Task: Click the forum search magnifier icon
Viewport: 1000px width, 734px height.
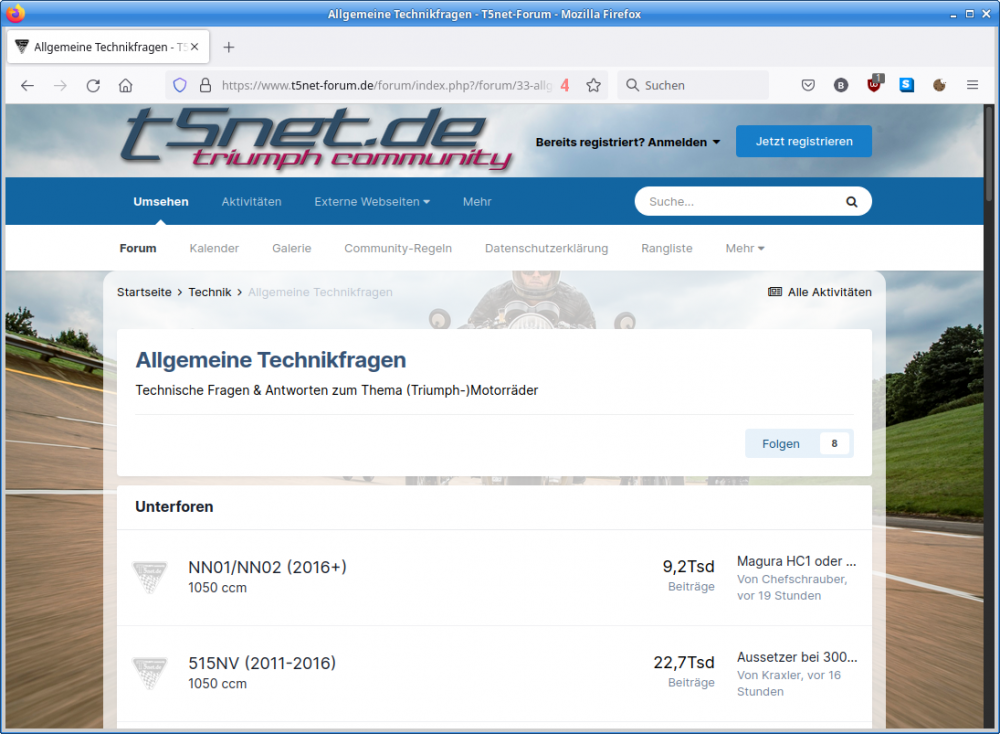Action: point(851,202)
